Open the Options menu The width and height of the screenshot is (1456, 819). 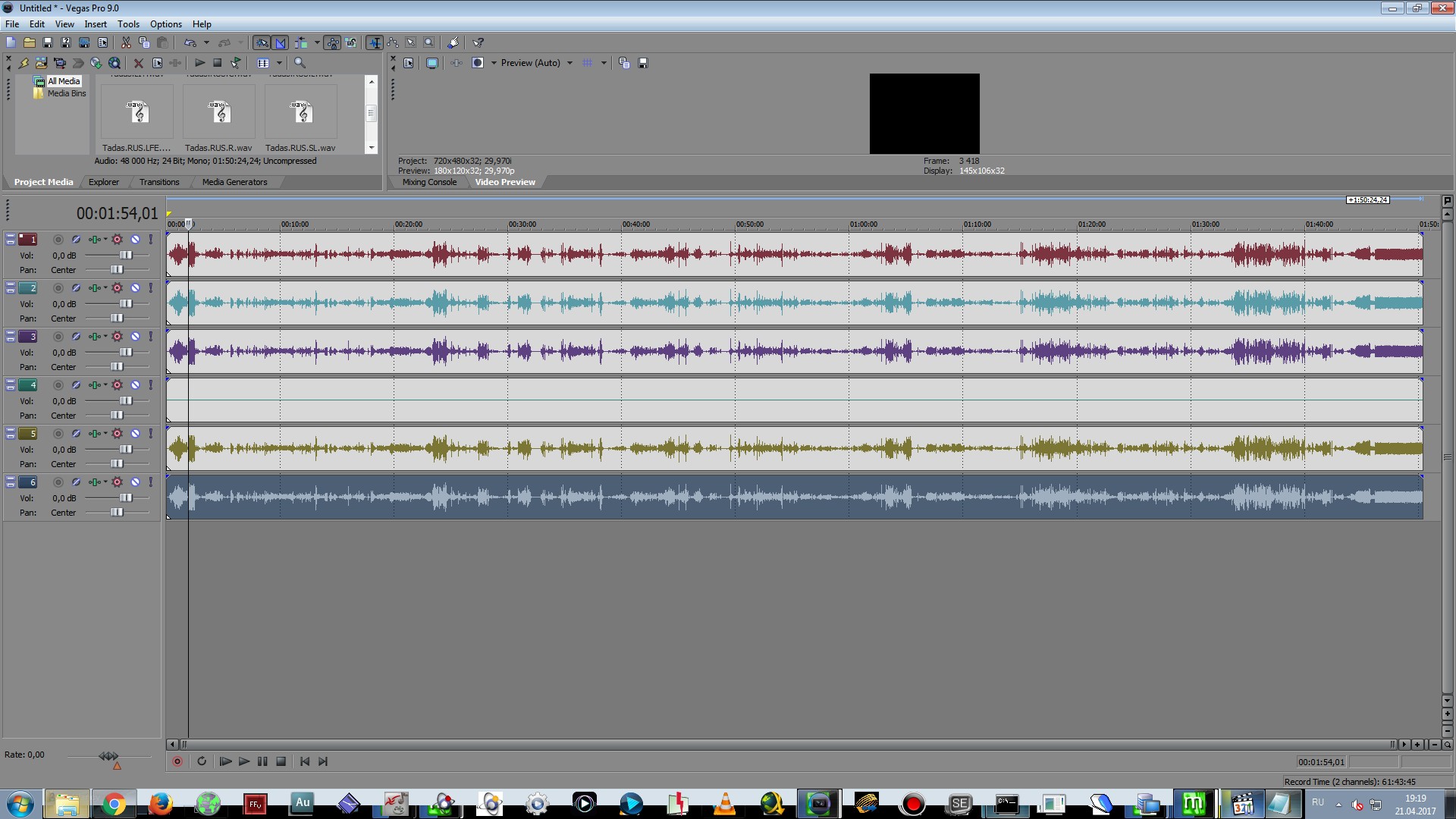[166, 24]
